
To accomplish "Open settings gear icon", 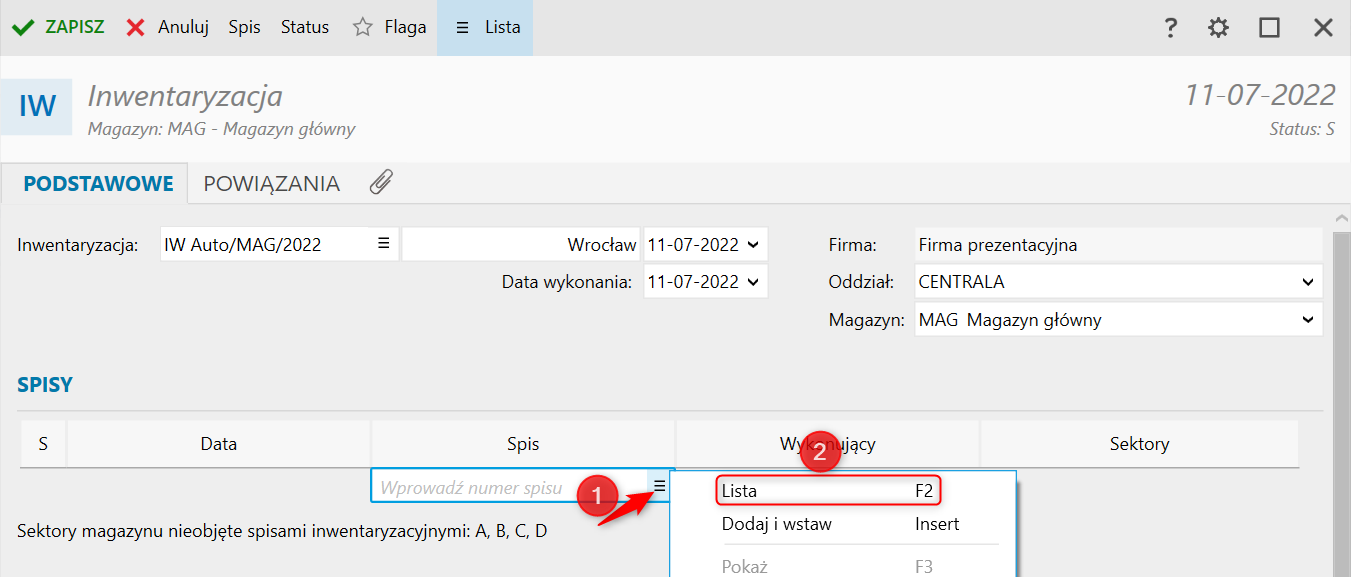I will 1218,28.
